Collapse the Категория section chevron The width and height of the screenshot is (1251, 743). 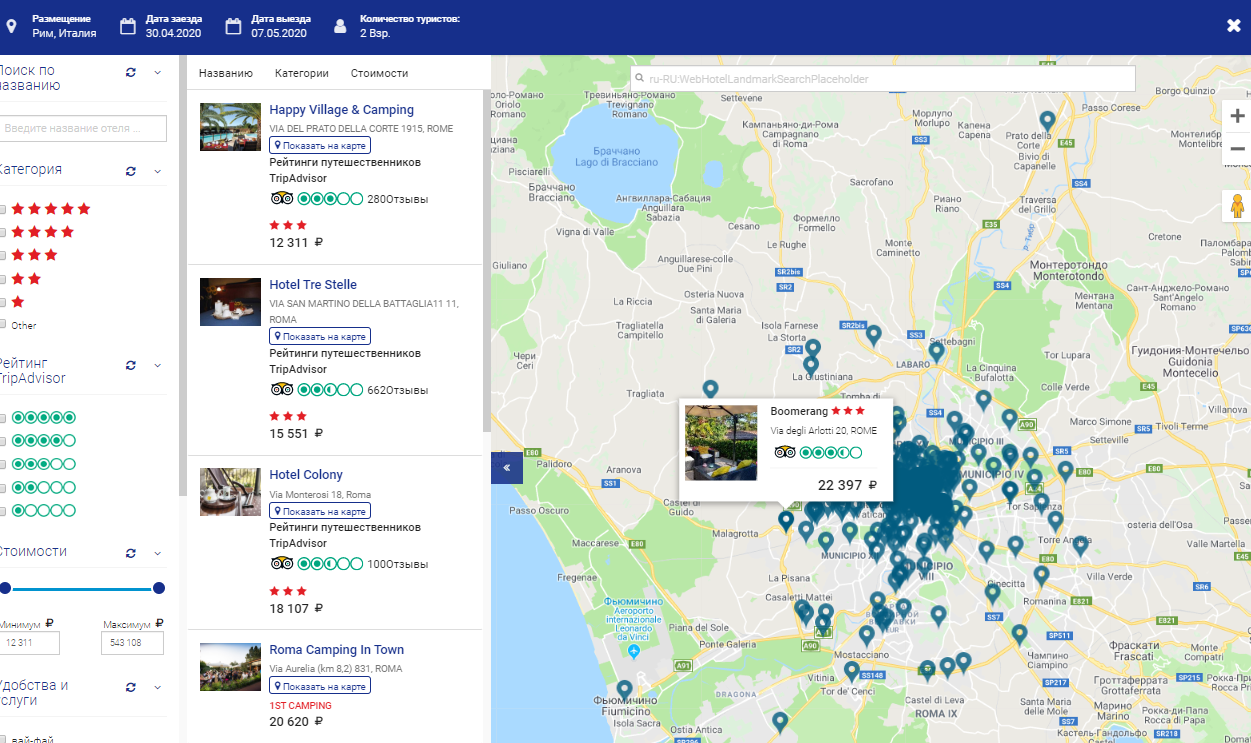click(157, 170)
